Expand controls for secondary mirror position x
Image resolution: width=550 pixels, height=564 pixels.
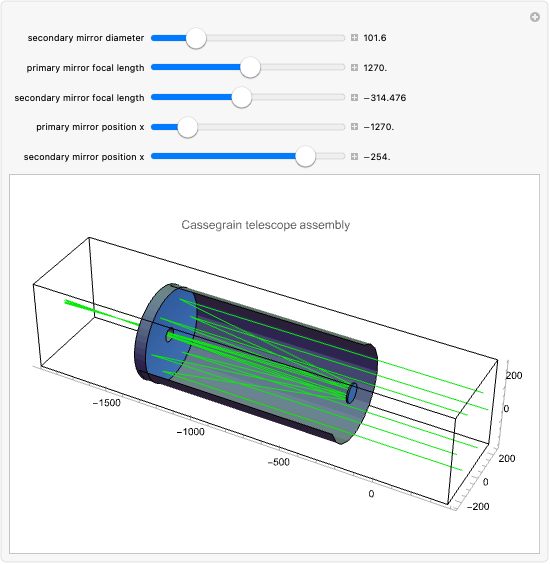pos(354,156)
